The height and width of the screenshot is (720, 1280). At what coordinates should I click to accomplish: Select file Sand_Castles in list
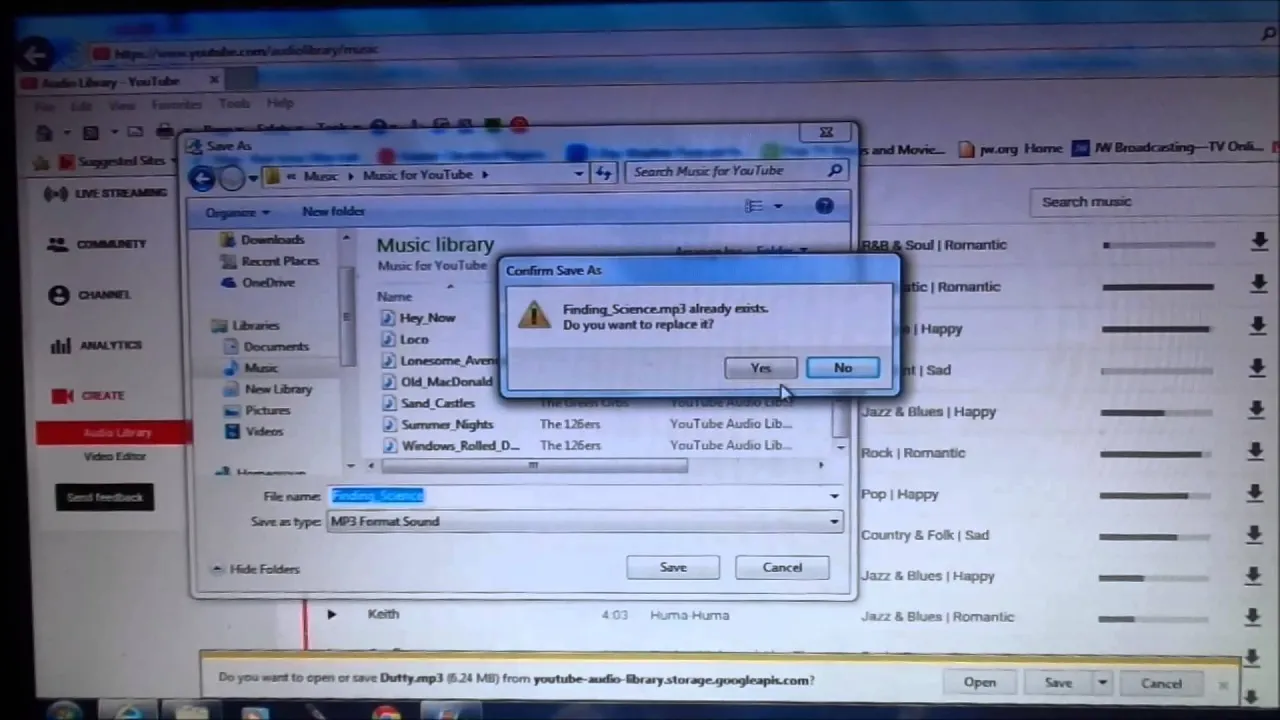[x=437, y=403]
